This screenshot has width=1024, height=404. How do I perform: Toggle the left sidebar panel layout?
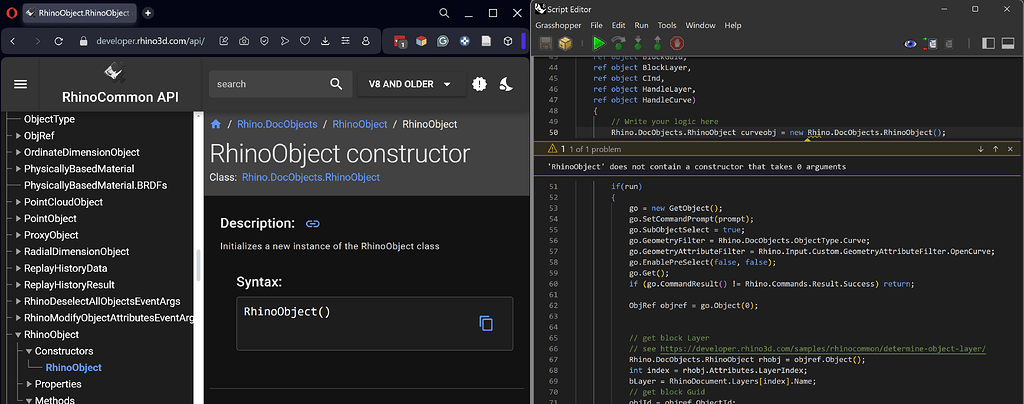coord(986,43)
